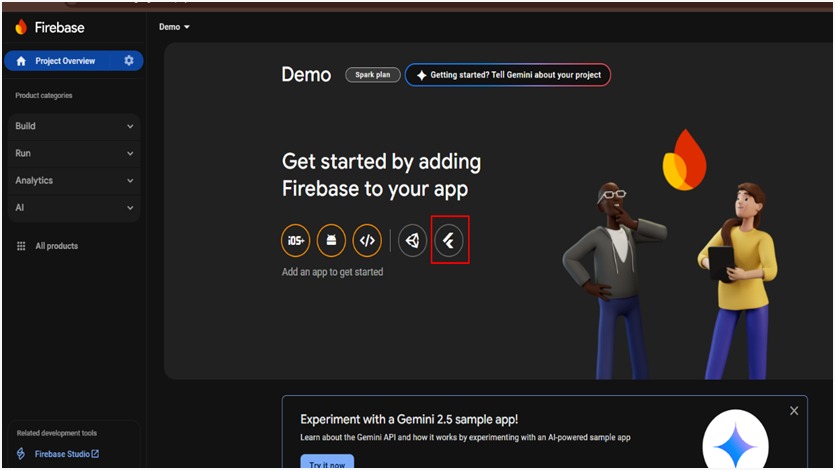The height and width of the screenshot is (470, 835).
Task: Click the Gemini star thumbnail
Action: [735, 439]
